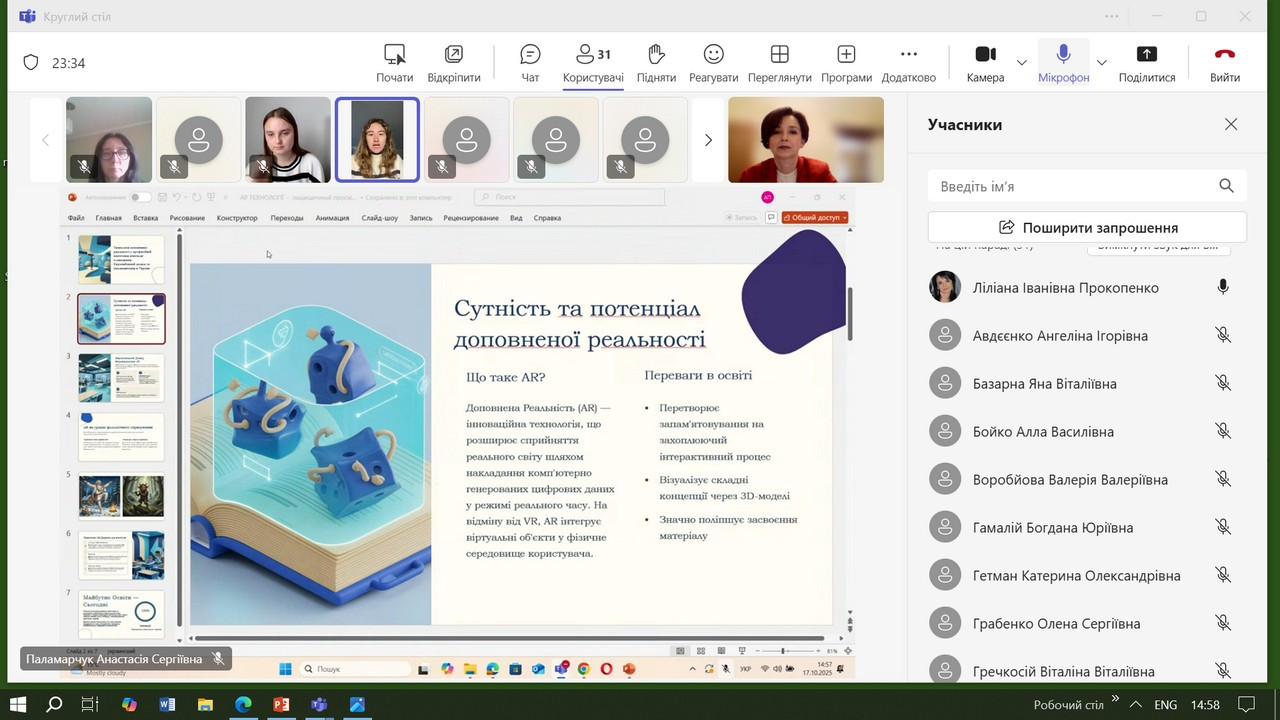Viewport: 1280px width, 720px height.
Task: Open the Reactions (Реагувати) menu
Action: pos(713,63)
